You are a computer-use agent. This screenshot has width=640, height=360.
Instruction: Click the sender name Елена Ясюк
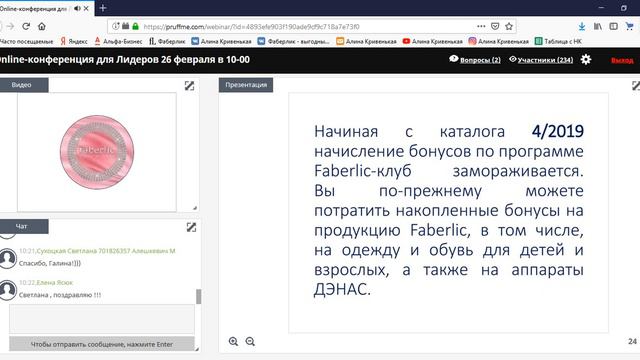point(54,282)
